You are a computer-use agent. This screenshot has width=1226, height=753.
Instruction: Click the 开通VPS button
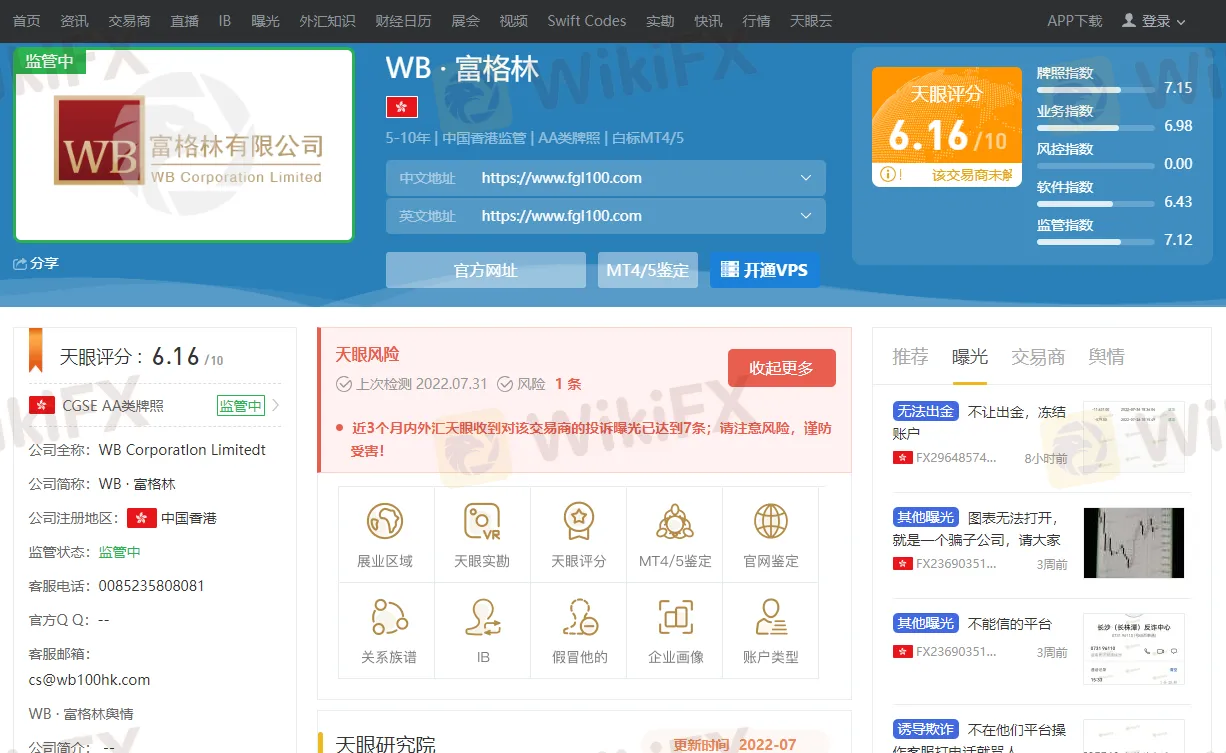765,270
